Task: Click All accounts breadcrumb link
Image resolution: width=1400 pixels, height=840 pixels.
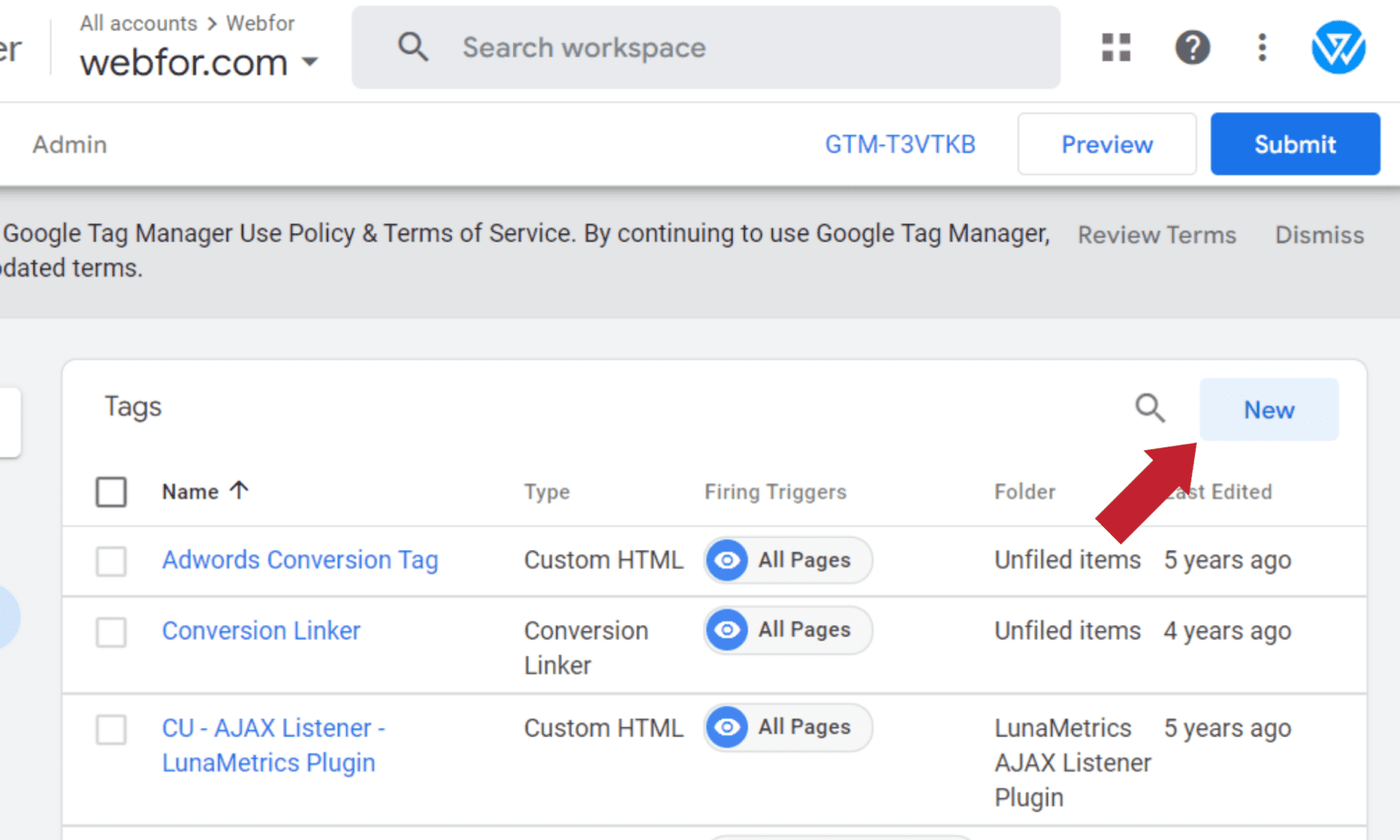Action: tap(139, 23)
